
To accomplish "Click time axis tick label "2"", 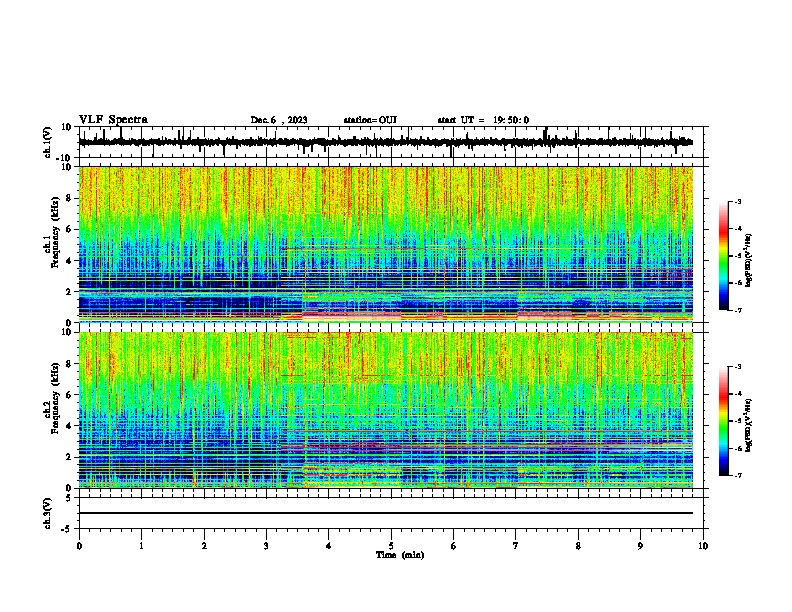I will click(x=204, y=546).
